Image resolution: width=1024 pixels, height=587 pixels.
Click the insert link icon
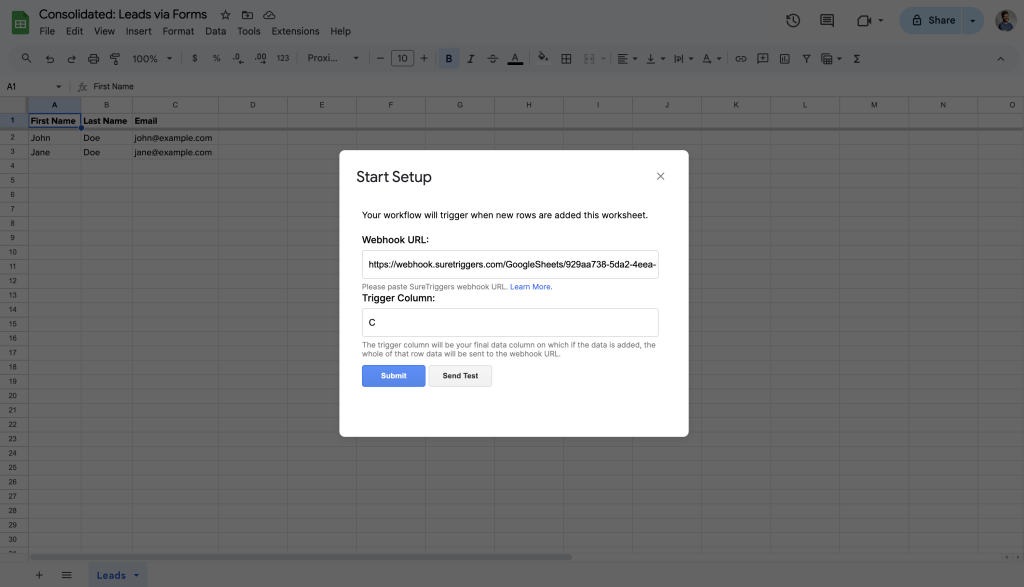[741, 59]
